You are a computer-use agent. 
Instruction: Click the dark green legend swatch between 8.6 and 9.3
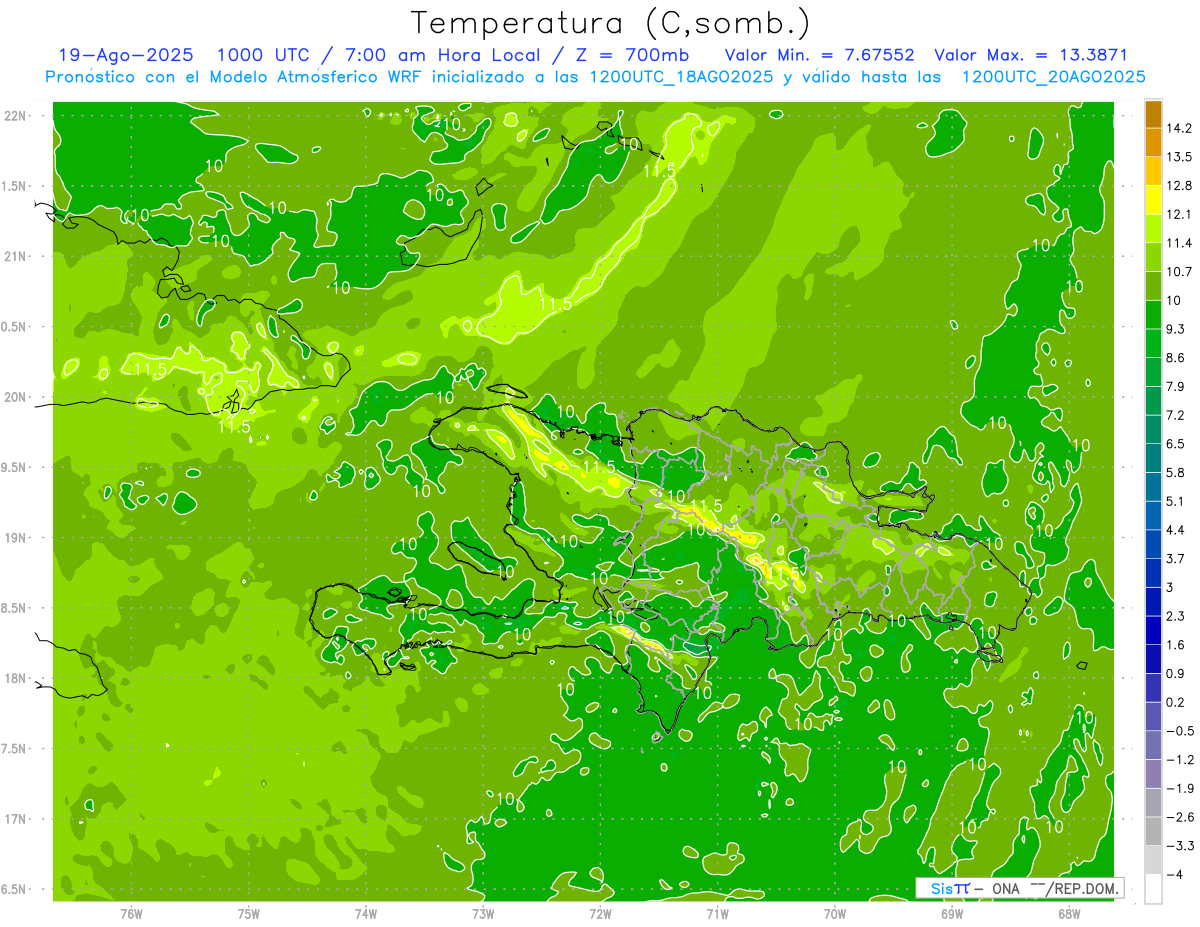click(1153, 344)
